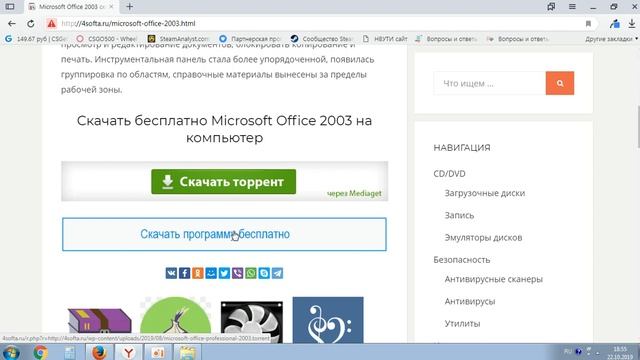Launch Firefox from the taskbar
640x360 pixels.
click(x=99, y=352)
